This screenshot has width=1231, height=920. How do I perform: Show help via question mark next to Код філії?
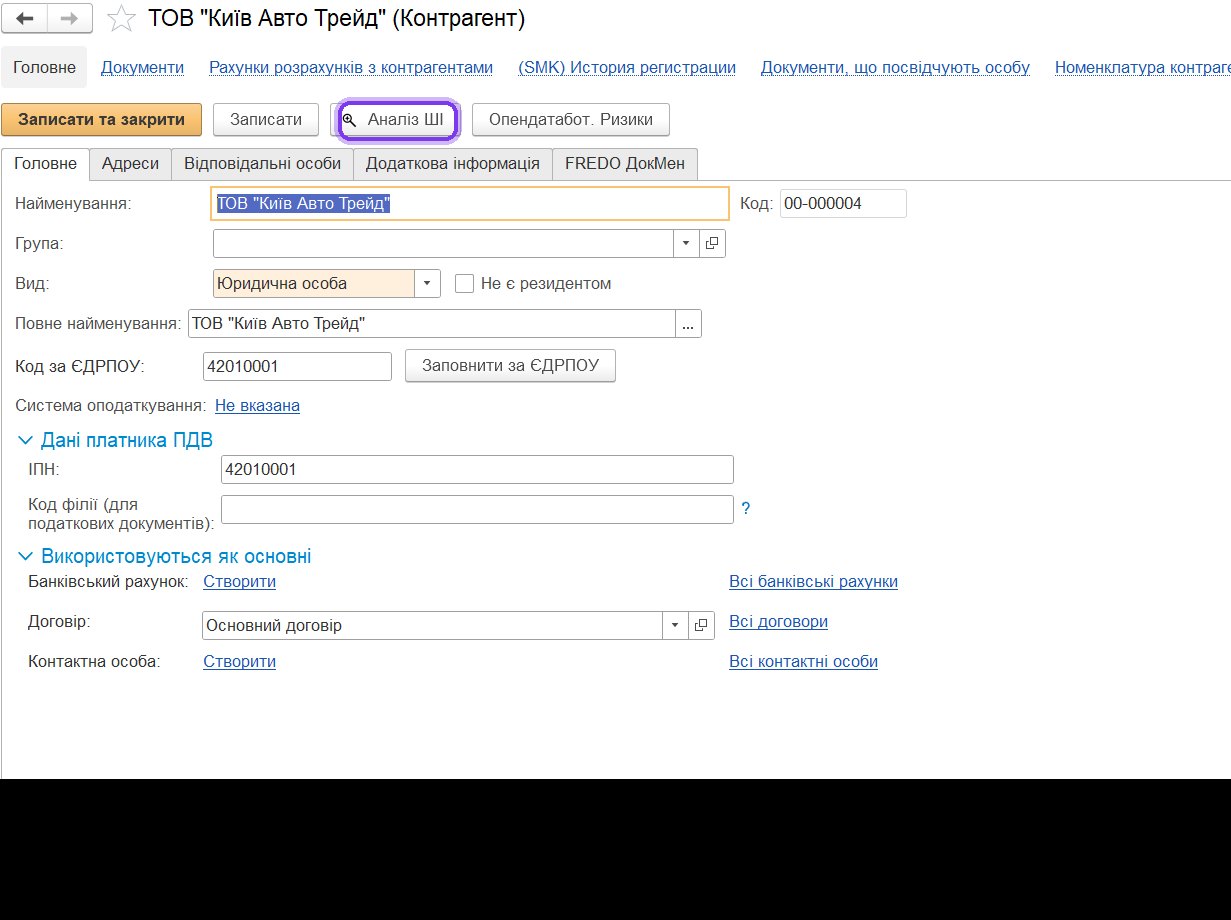(745, 509)
